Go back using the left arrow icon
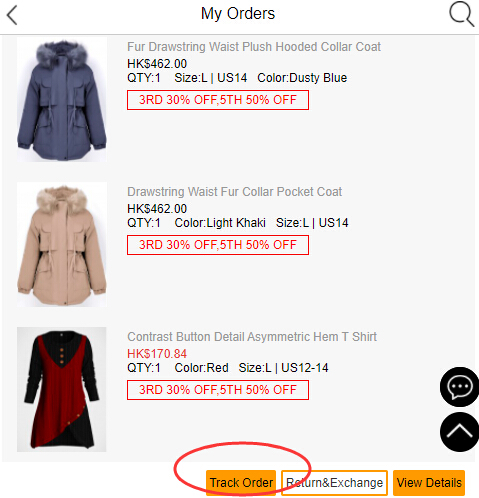Screen dimensions: 479x498 point(12,15)
